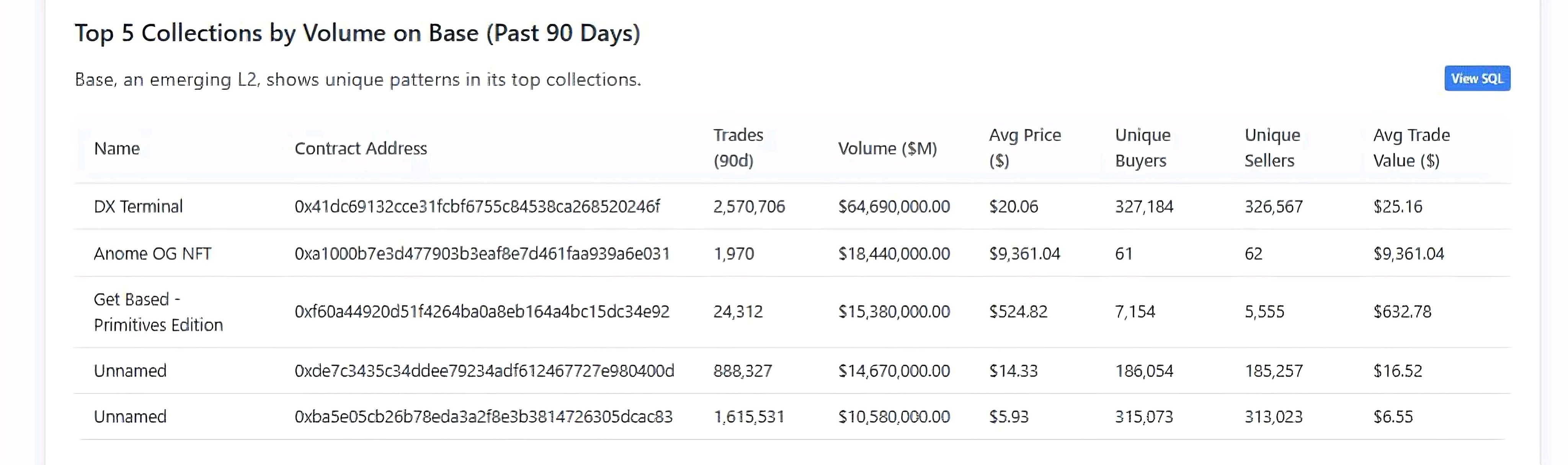The width and height of the screenshot is (1568, 465).
Task: Click the Trades (90d) column header
Action: tap(738, 148)
